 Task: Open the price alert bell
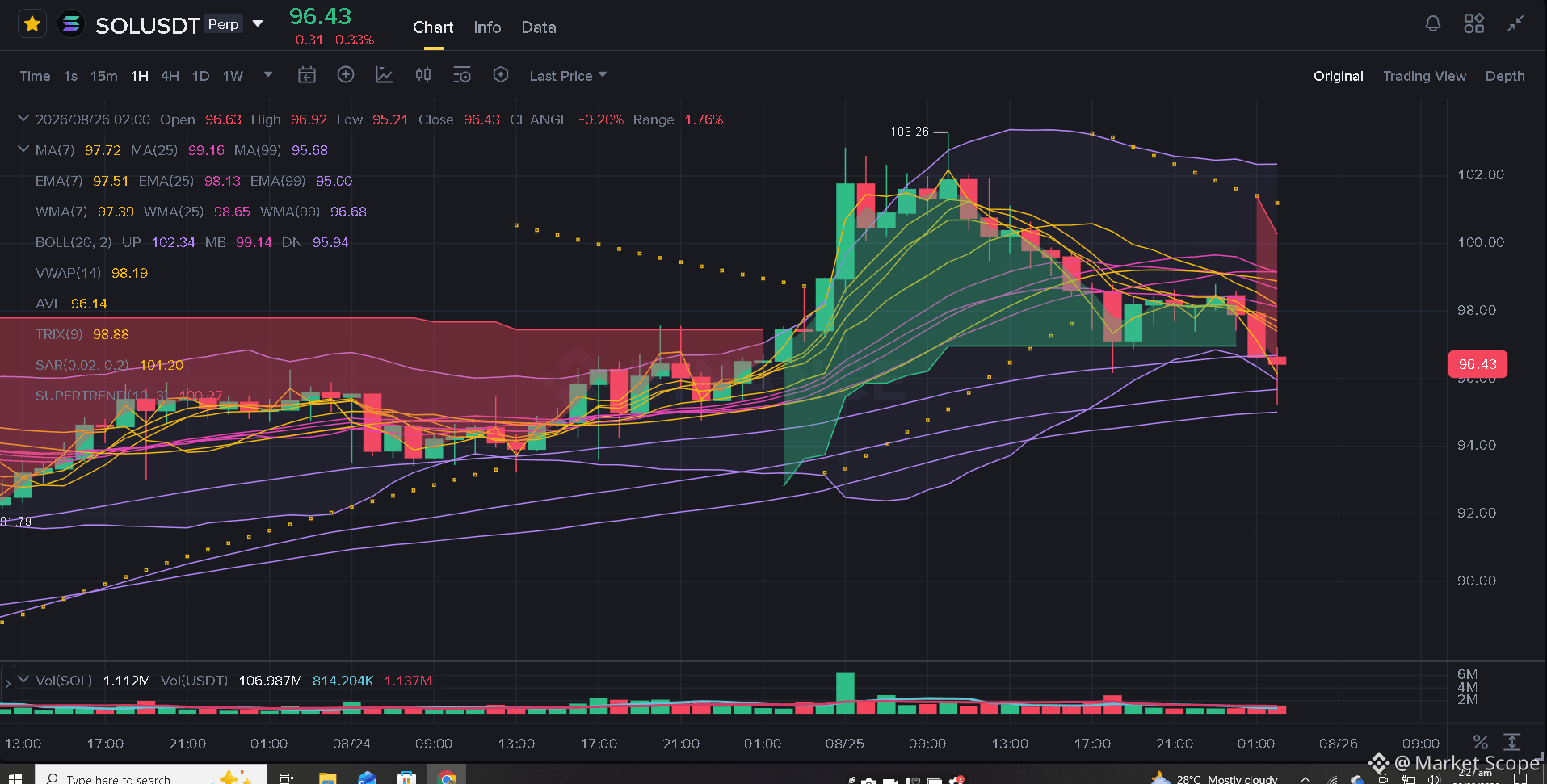1432,24
